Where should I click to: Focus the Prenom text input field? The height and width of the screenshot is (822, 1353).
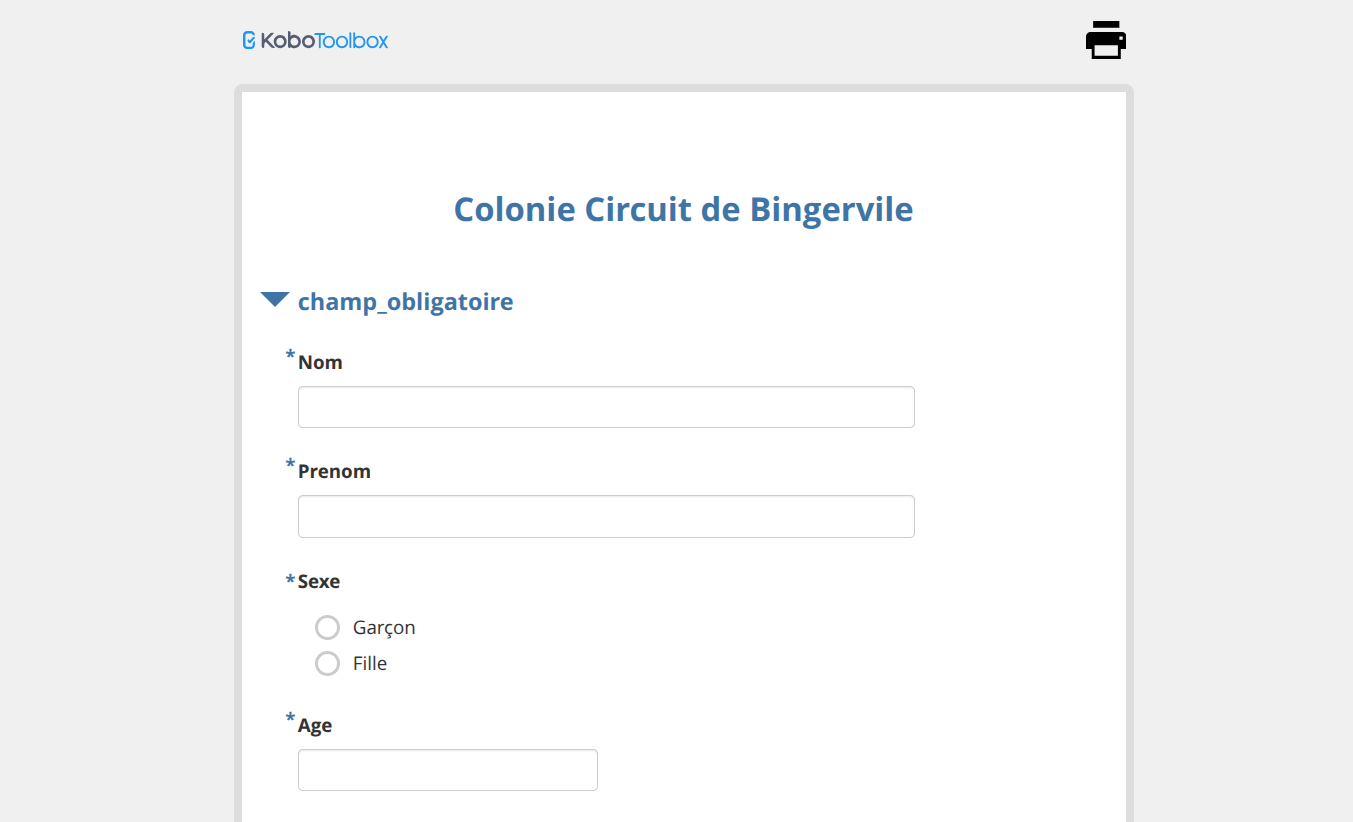coord(606,516)
